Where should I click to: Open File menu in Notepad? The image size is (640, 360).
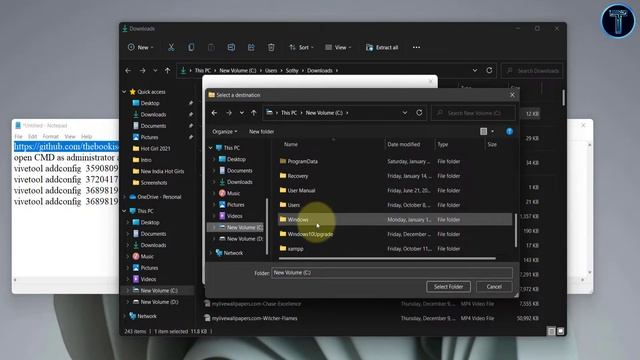pyautogui.click(x=18, y=136)
